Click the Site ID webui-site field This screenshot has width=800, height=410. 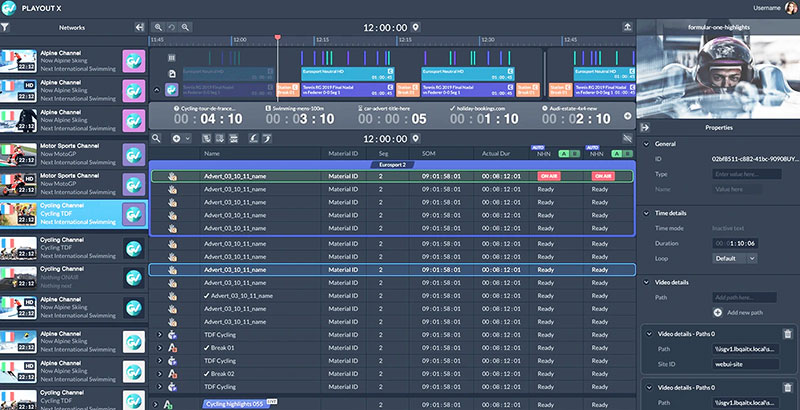[745, 364]
